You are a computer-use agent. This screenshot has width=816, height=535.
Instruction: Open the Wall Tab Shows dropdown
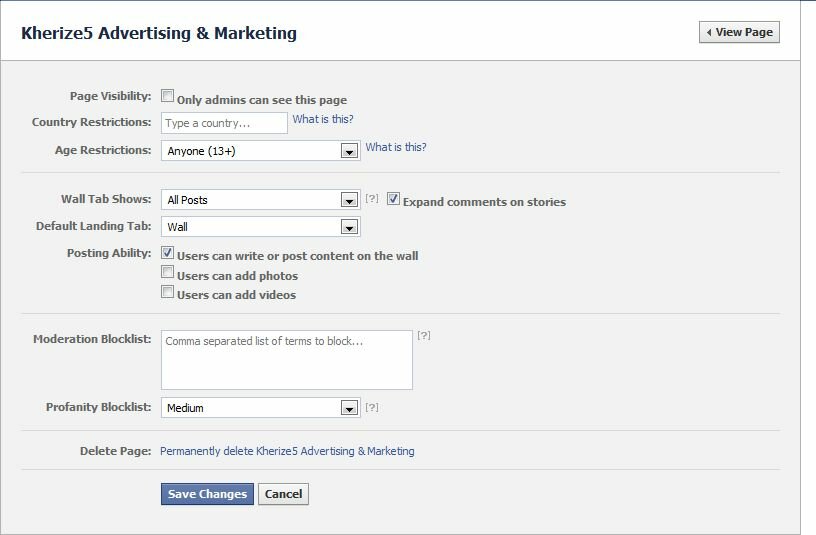(260, 200)
